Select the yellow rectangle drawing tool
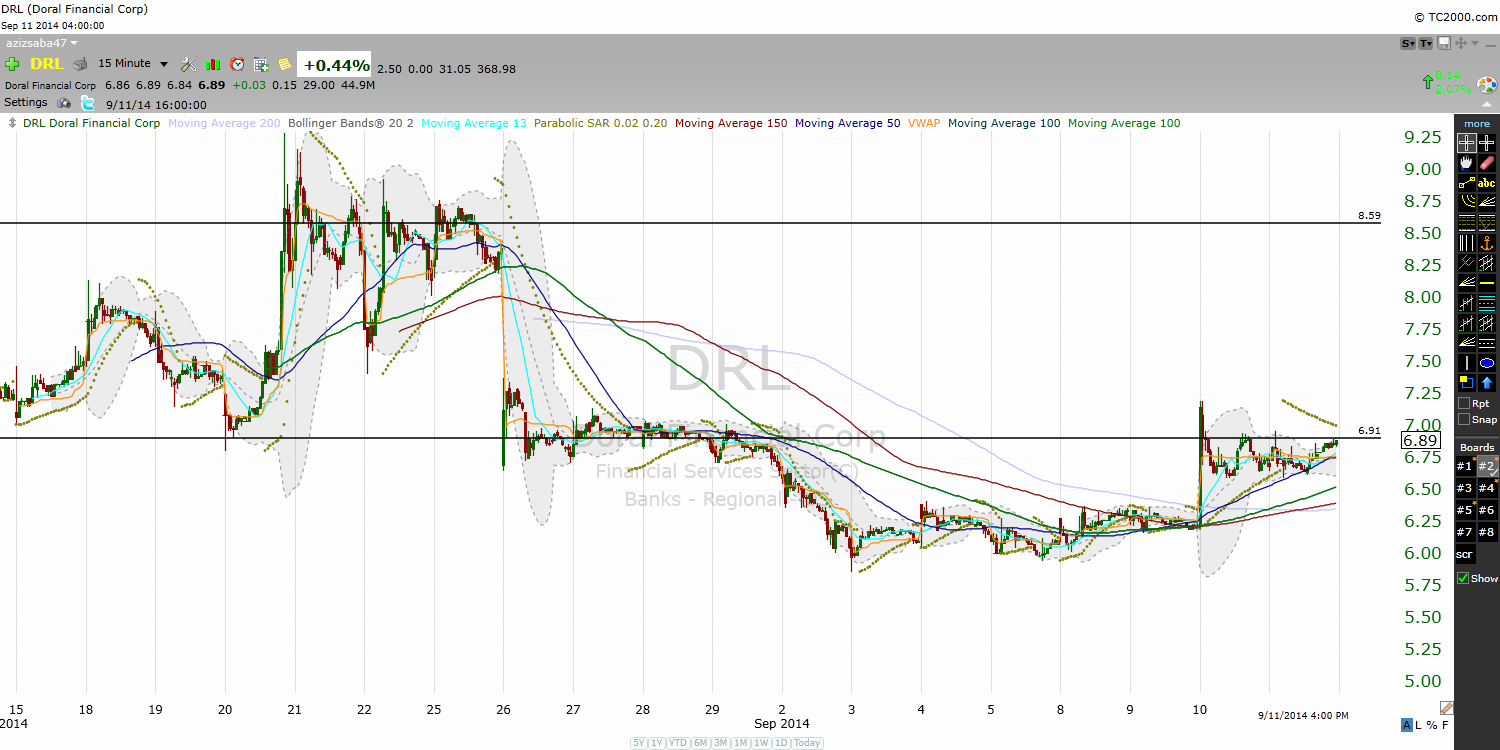Screen dimensions: 1500x750 click(x=1467, y=382)
